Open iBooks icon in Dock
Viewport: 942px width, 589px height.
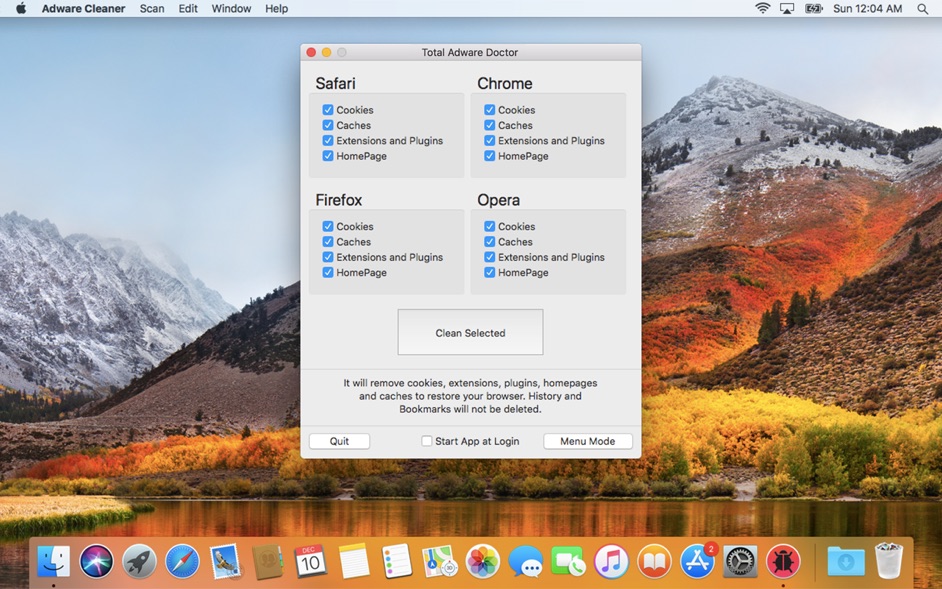pos(654,561)
